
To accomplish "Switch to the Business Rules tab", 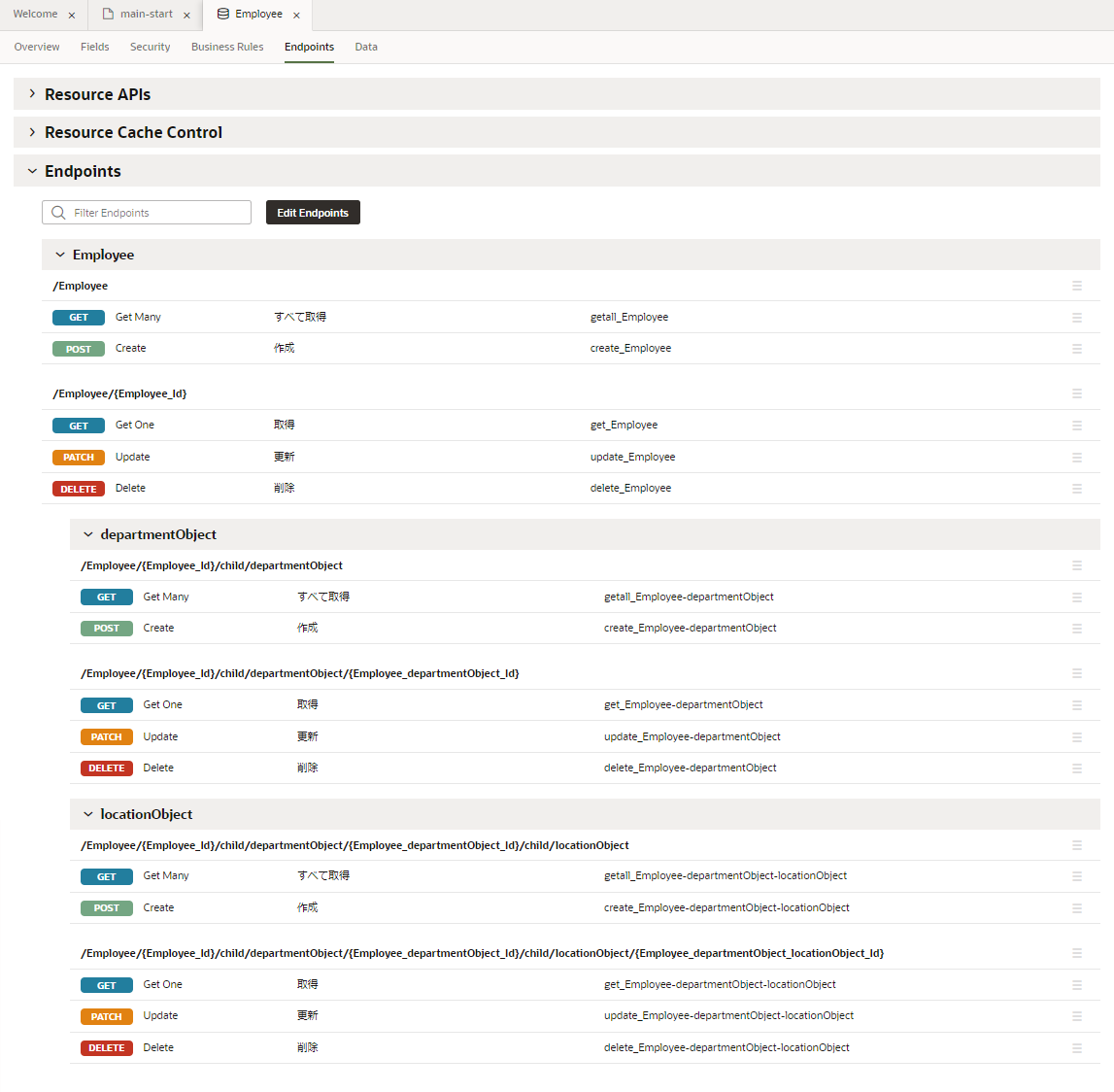I will click(227, 47).
